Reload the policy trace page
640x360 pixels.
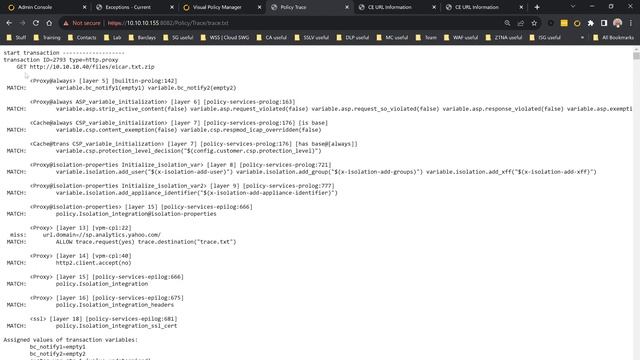36,23
